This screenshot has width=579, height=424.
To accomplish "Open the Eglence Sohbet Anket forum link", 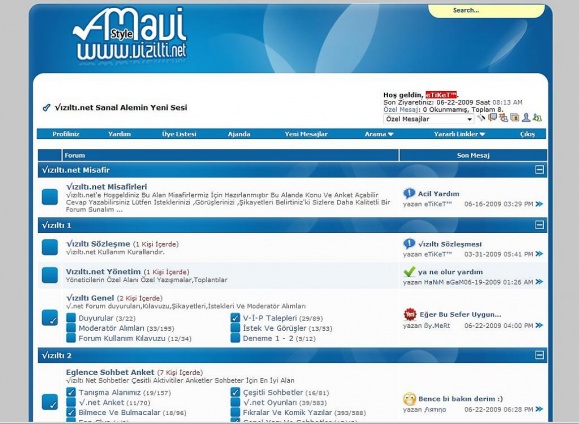I will pos(110,372).
